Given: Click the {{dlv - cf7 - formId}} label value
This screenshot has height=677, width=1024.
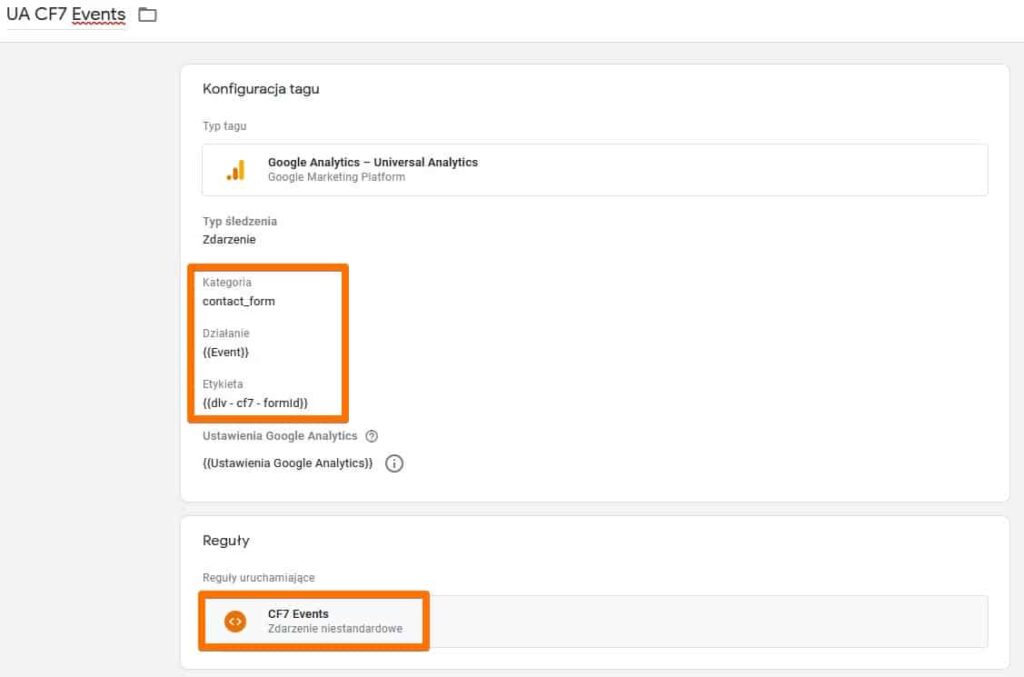Looking at the screenshot, I should (255, 403).
